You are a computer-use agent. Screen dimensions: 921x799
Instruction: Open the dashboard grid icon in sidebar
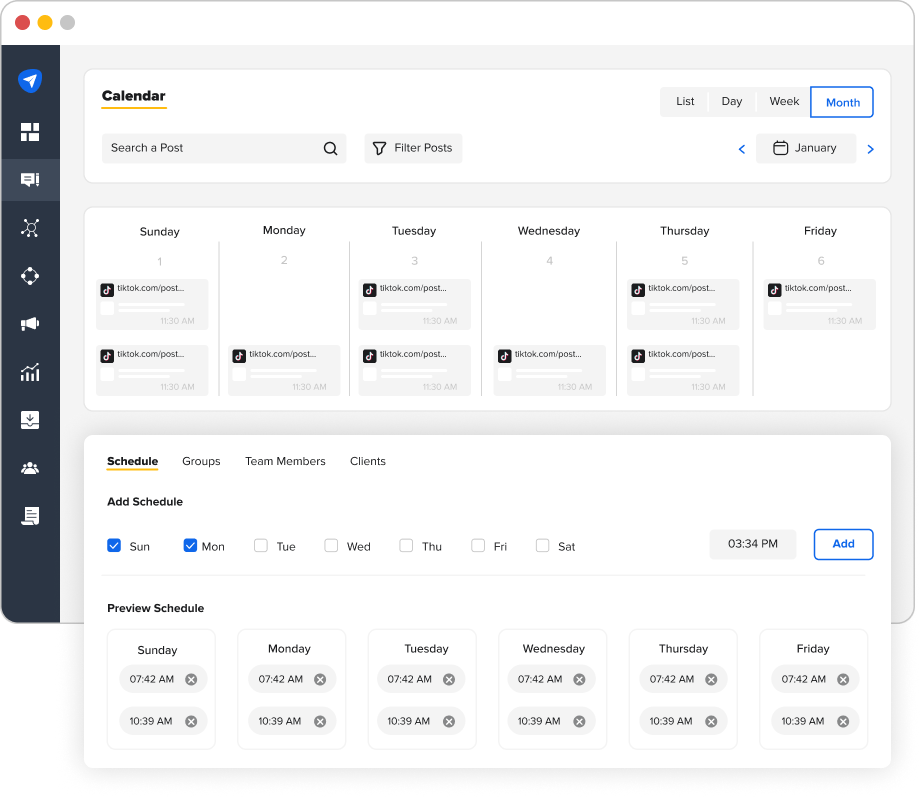click(x=30, y=132)
